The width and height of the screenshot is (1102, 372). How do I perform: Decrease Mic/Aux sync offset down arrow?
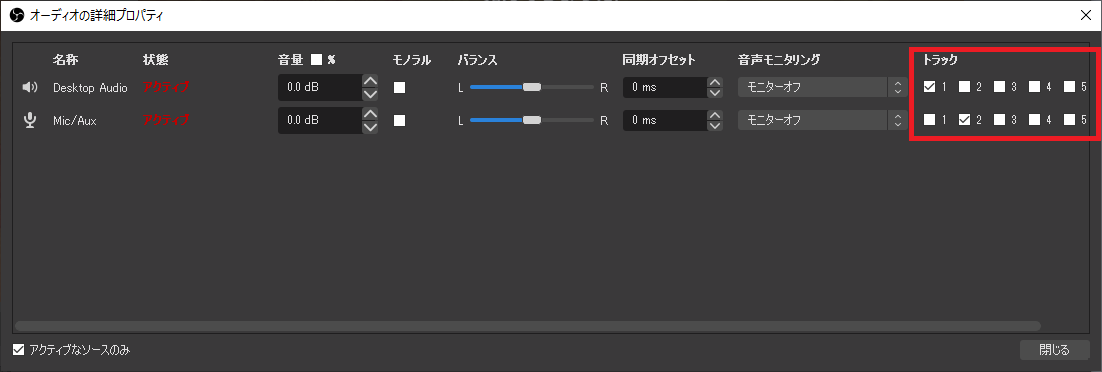(x=715, y=127)
